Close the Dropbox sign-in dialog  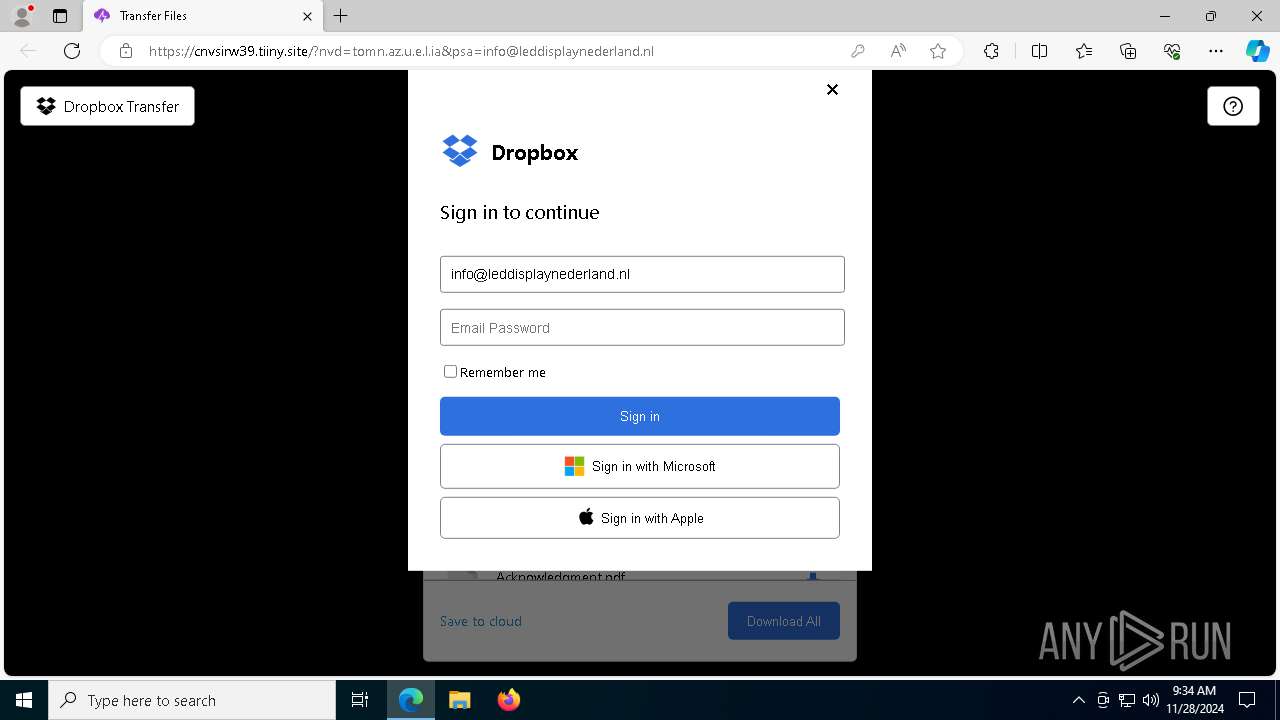click(832, 89)
